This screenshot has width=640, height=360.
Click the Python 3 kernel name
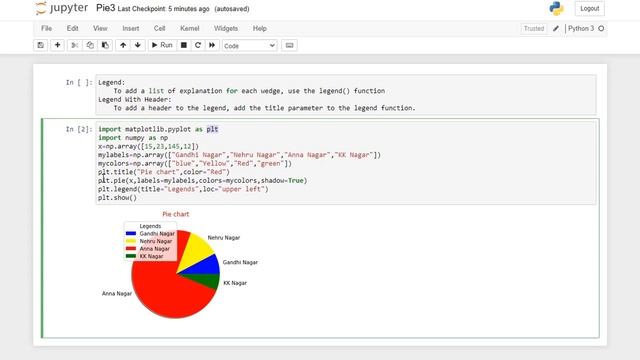581,29
